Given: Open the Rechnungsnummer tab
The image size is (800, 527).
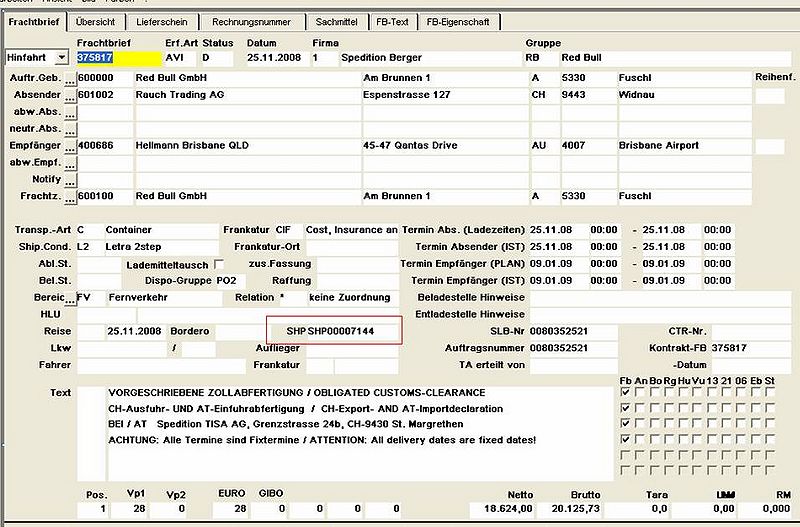Looking at the screenshot, I should (x=252, y=22).
